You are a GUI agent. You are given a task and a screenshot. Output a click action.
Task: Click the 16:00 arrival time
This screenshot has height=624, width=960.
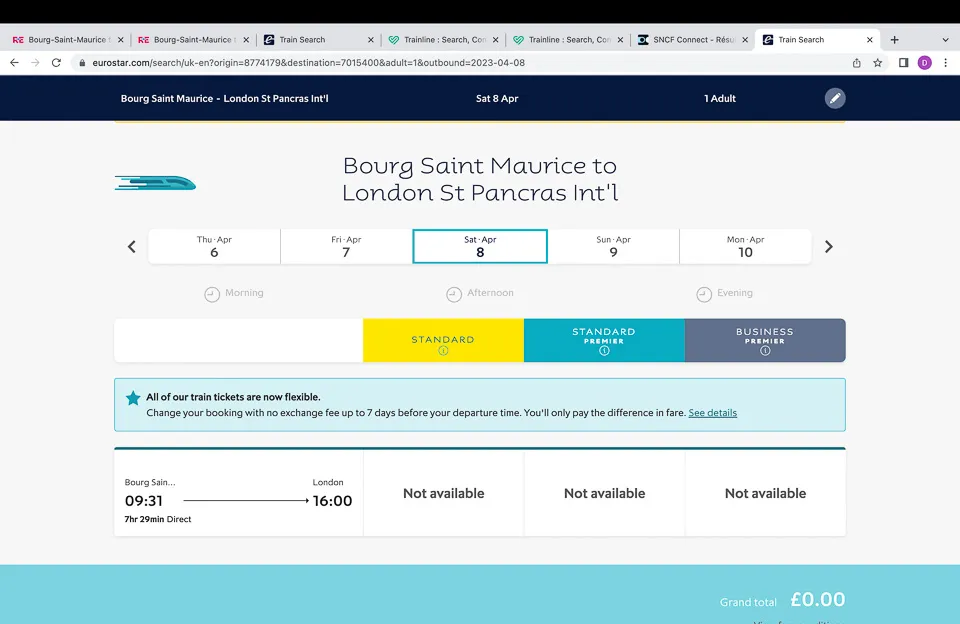pyautogui.click(x=332, y=501)
